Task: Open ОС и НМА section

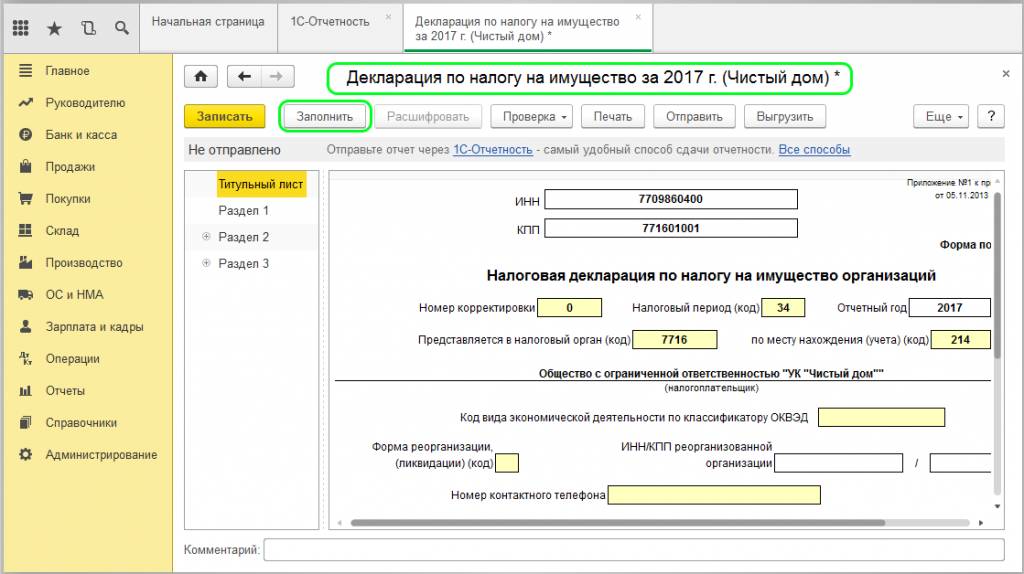Action: coord(74,295)
